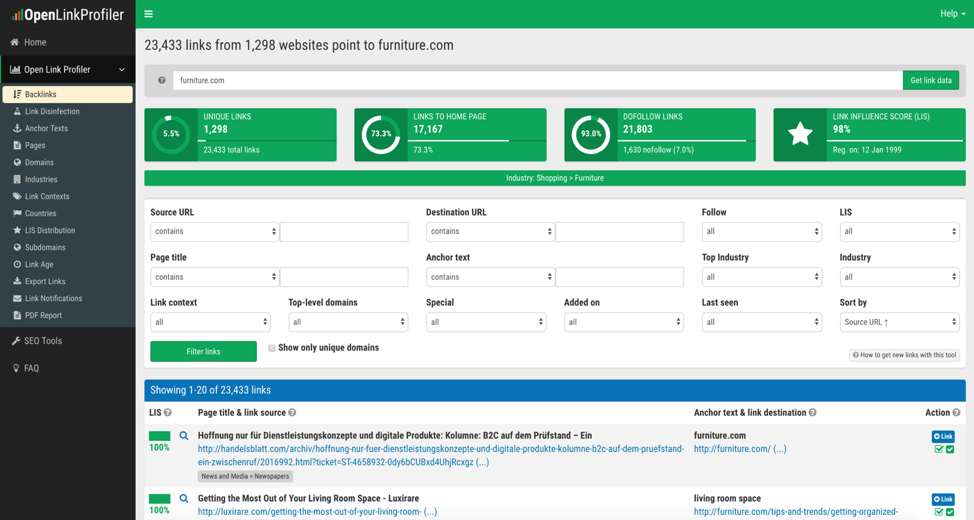Select Backlinks in the sidebar
974x520 pixels.
68,94
